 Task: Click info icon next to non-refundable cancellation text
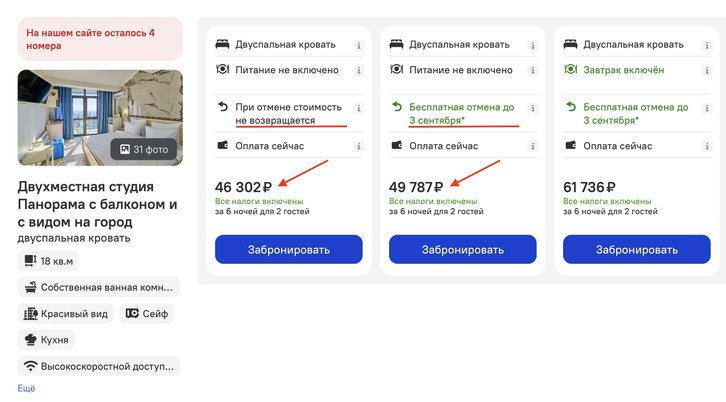(x=359, y=107)
